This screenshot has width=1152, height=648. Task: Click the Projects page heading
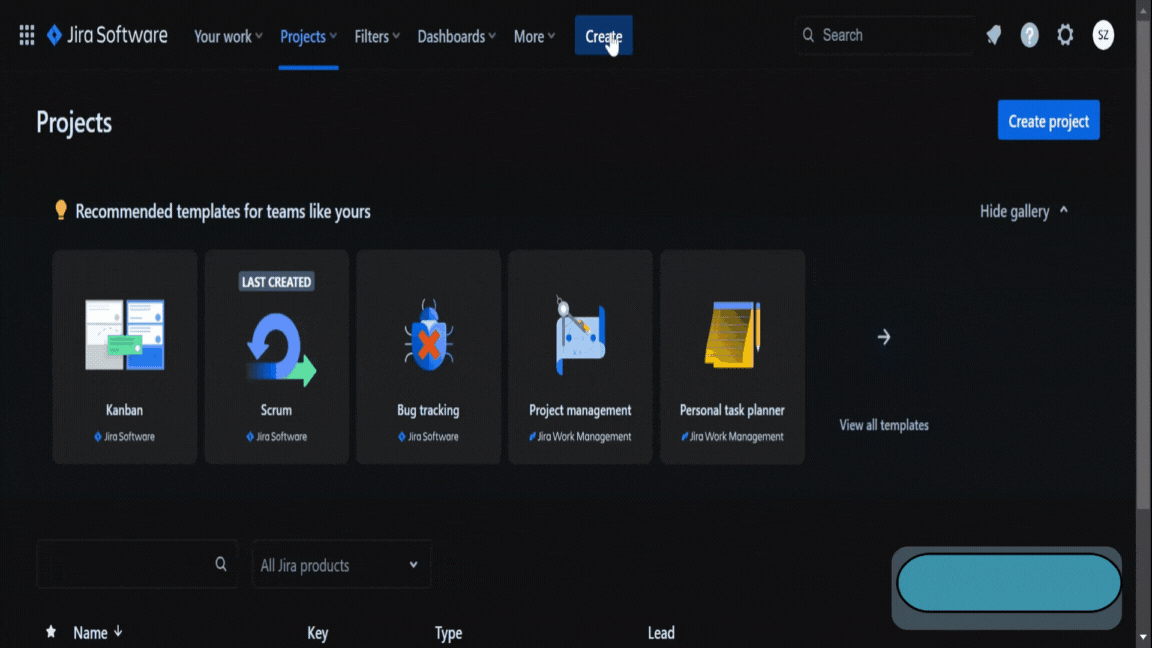tap(74, 123)
